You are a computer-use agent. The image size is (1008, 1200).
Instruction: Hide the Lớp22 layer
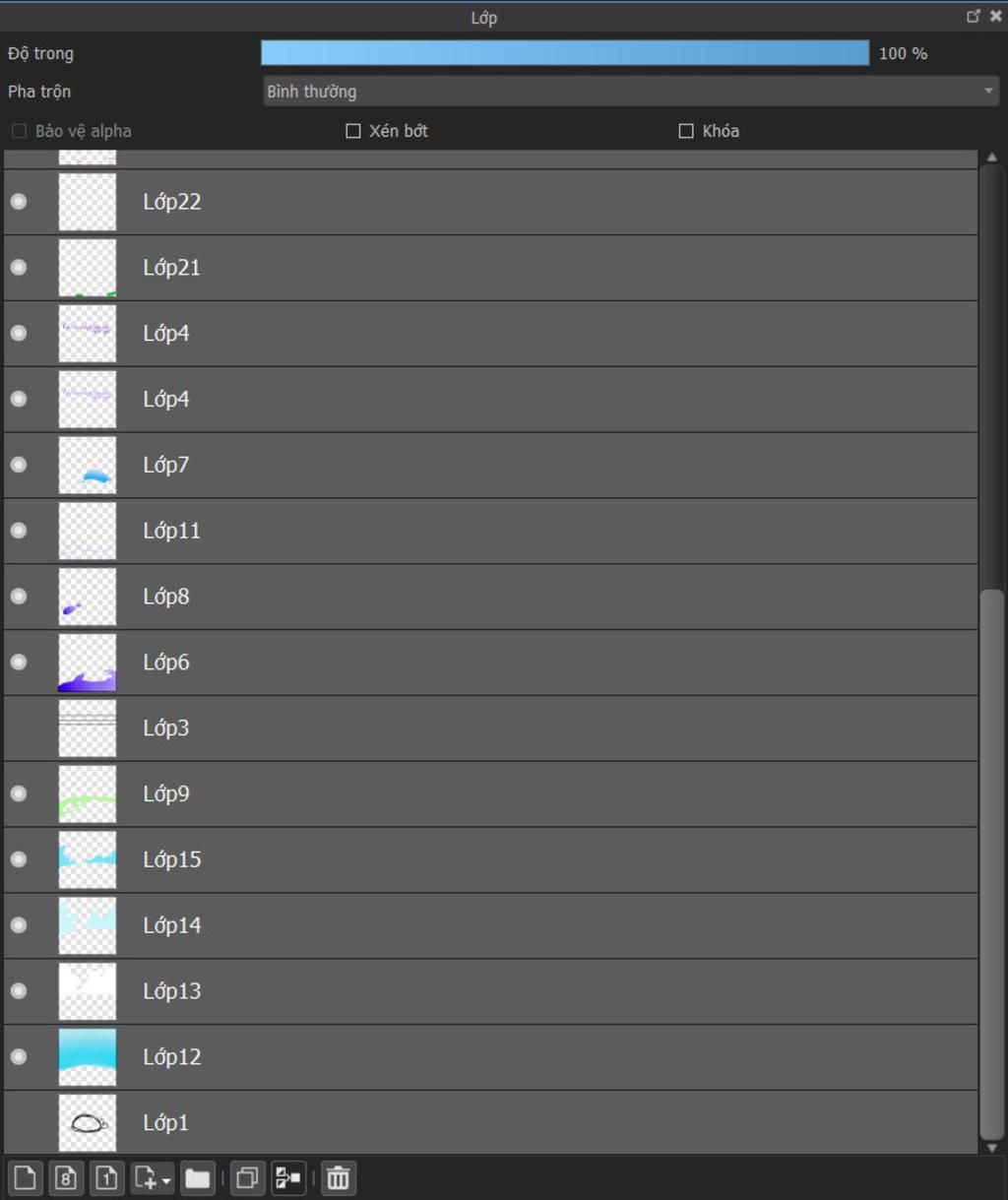[x=19, y=201]
